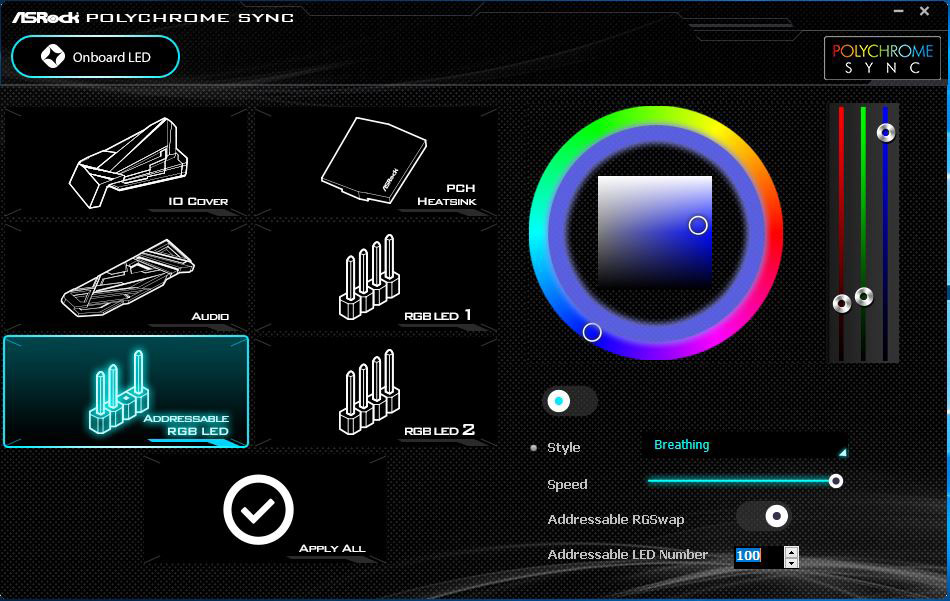
Task: Click the ASRock logo in title bar
Action: [45, 17]
